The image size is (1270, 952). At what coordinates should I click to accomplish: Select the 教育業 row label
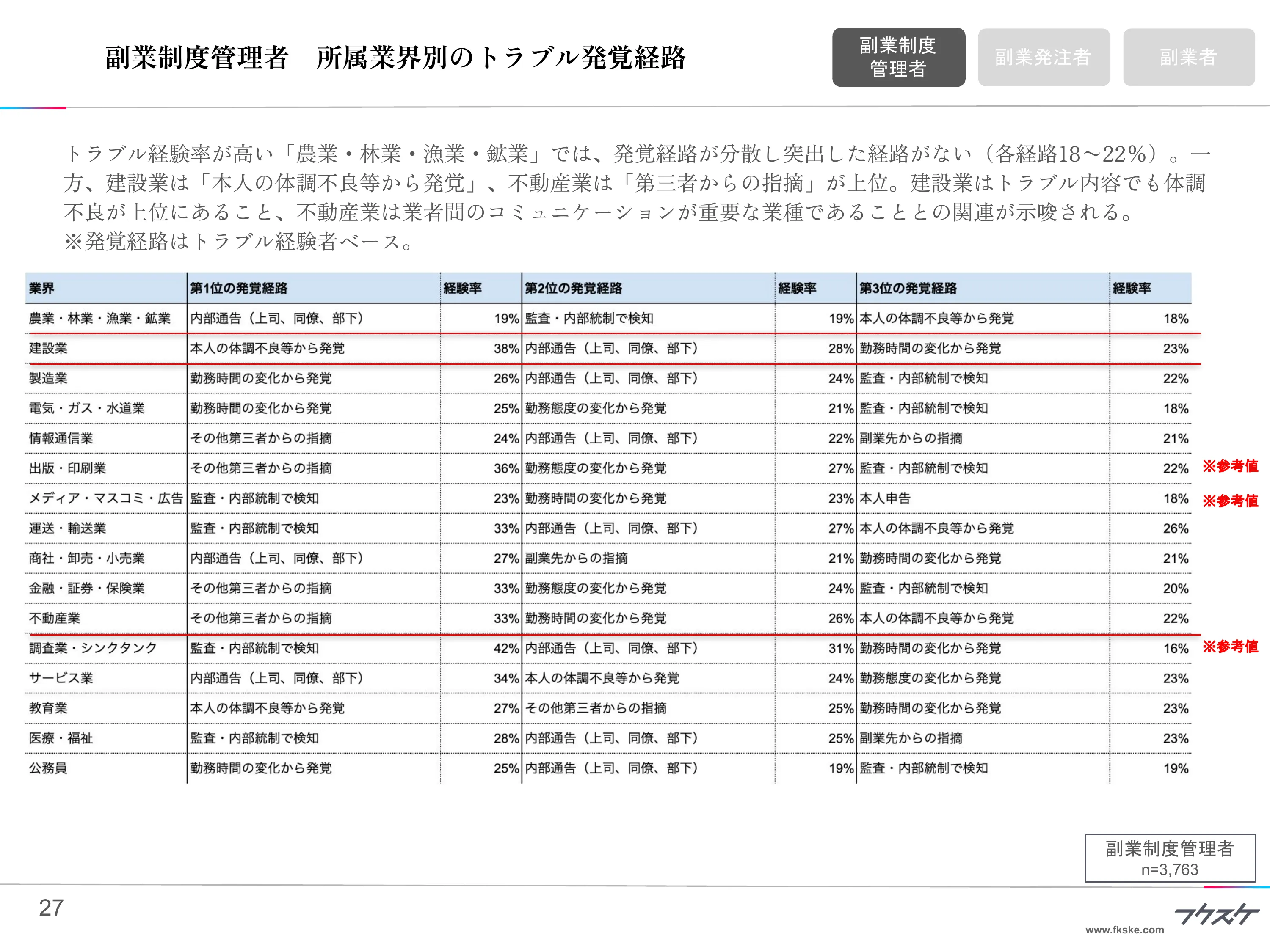48,708
